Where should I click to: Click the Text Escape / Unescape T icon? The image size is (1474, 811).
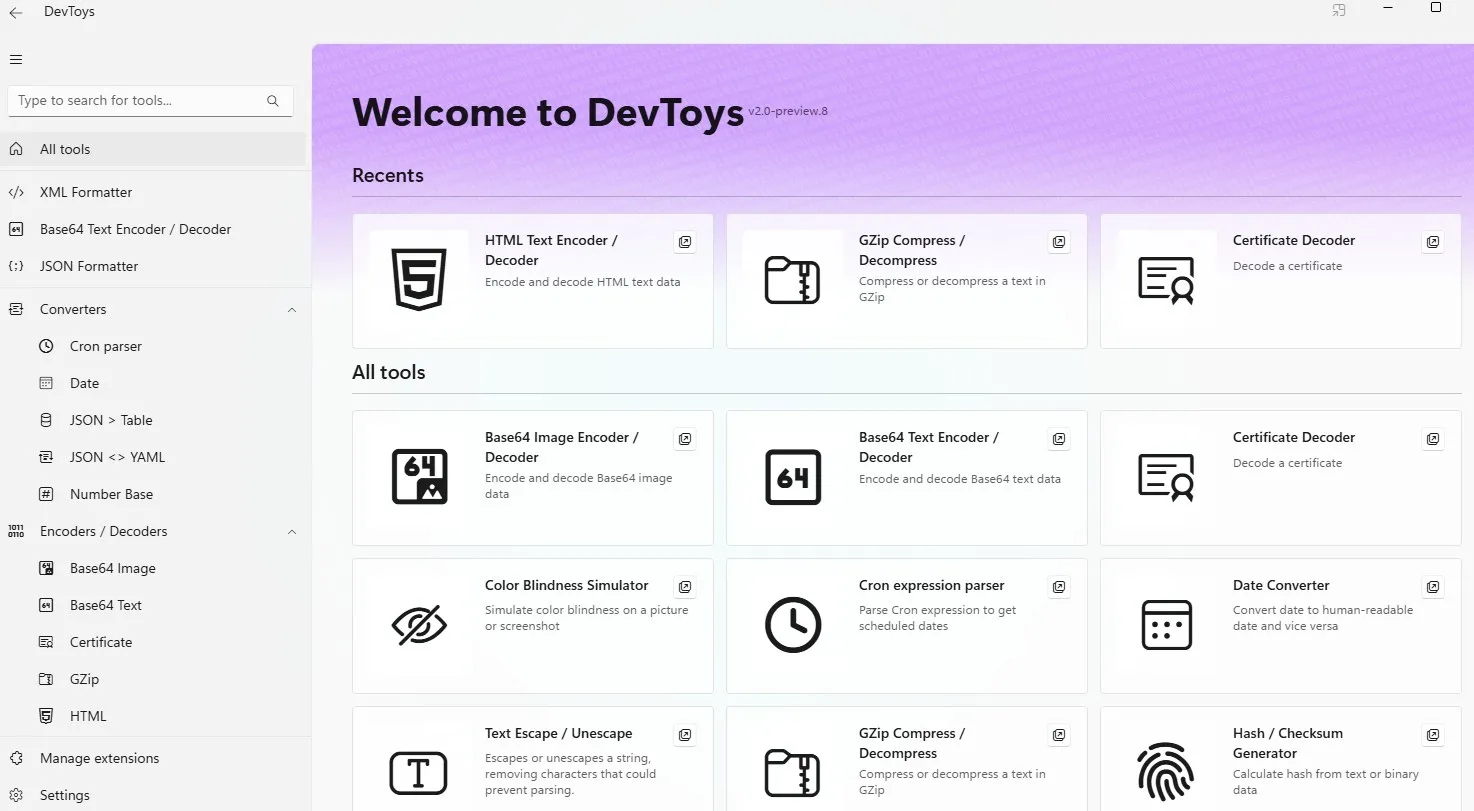(x=419, y=774)
